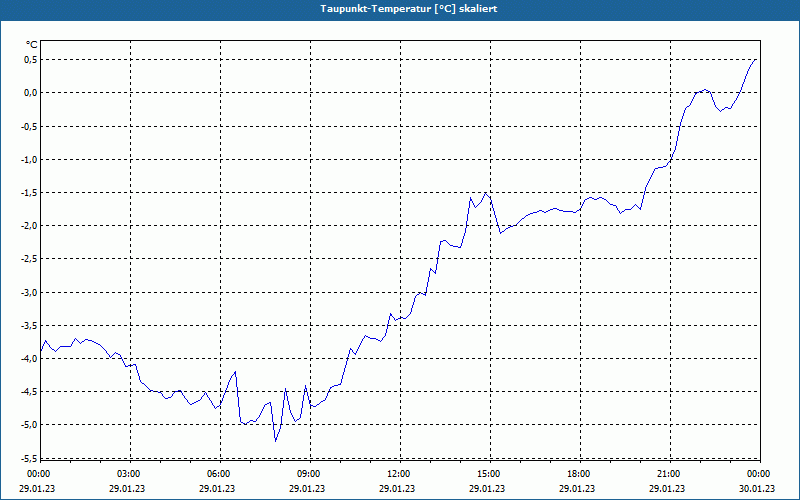Select the 09:00 time label
800x500 pixels.
tap(309, 474)
